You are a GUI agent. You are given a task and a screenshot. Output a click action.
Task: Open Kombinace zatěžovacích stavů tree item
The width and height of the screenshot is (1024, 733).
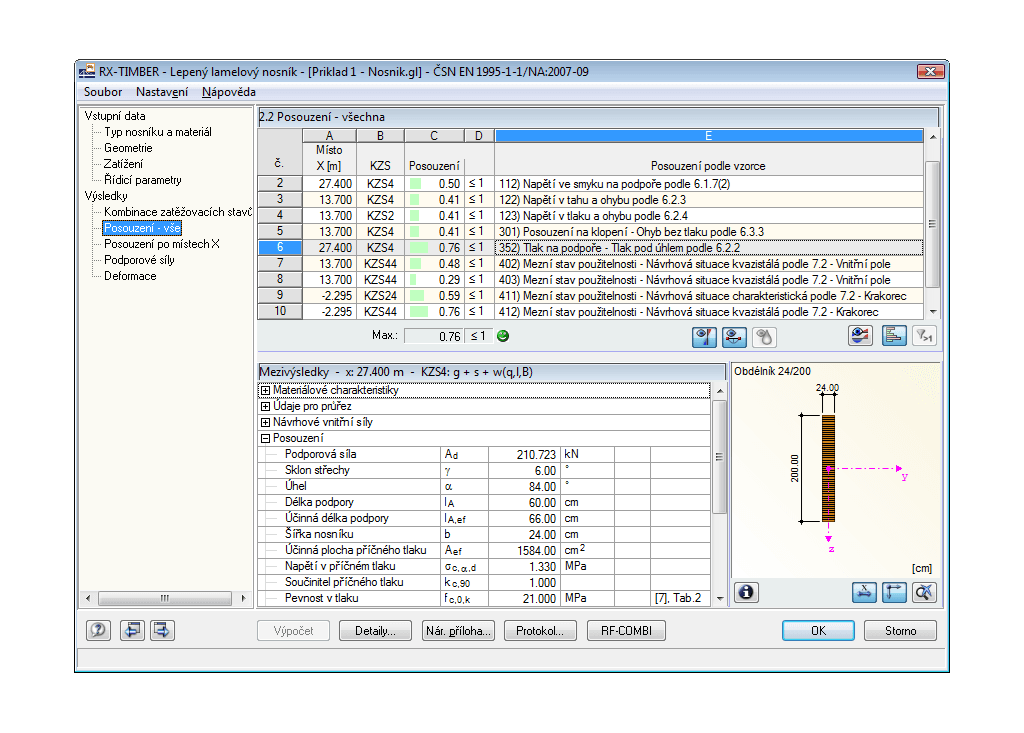[178, 212]
